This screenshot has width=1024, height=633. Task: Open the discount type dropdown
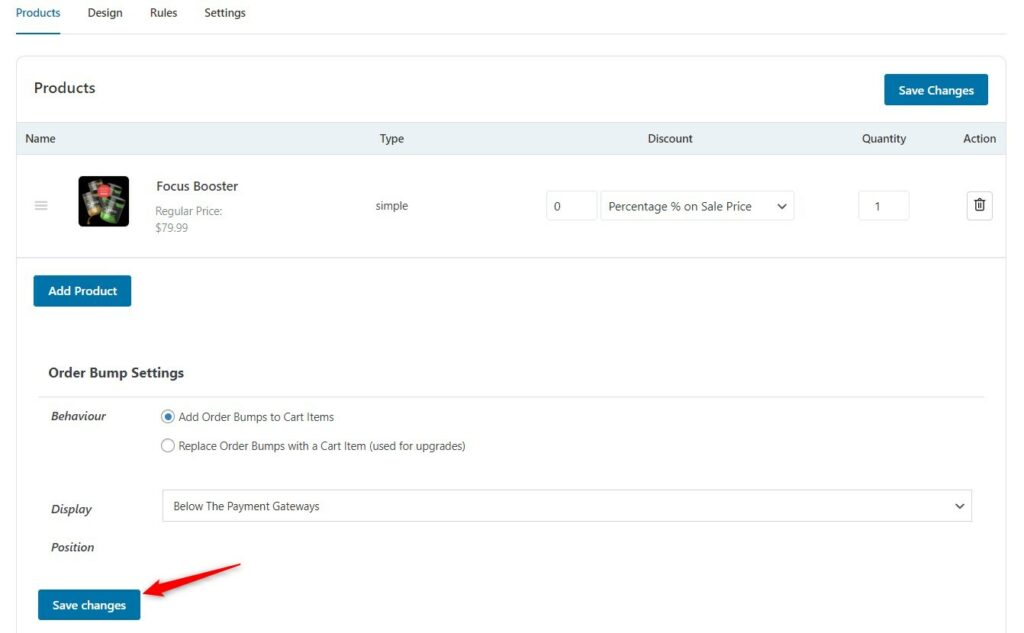(x=697, y=206)
